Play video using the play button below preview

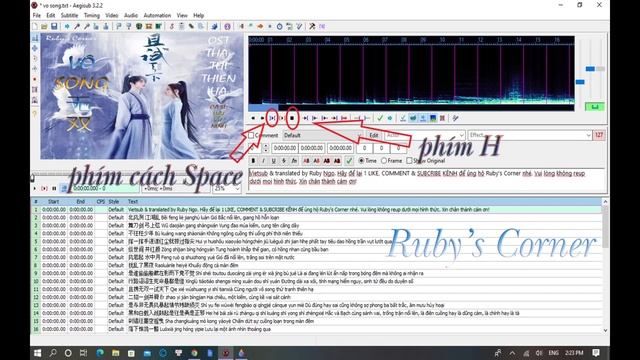35,189
